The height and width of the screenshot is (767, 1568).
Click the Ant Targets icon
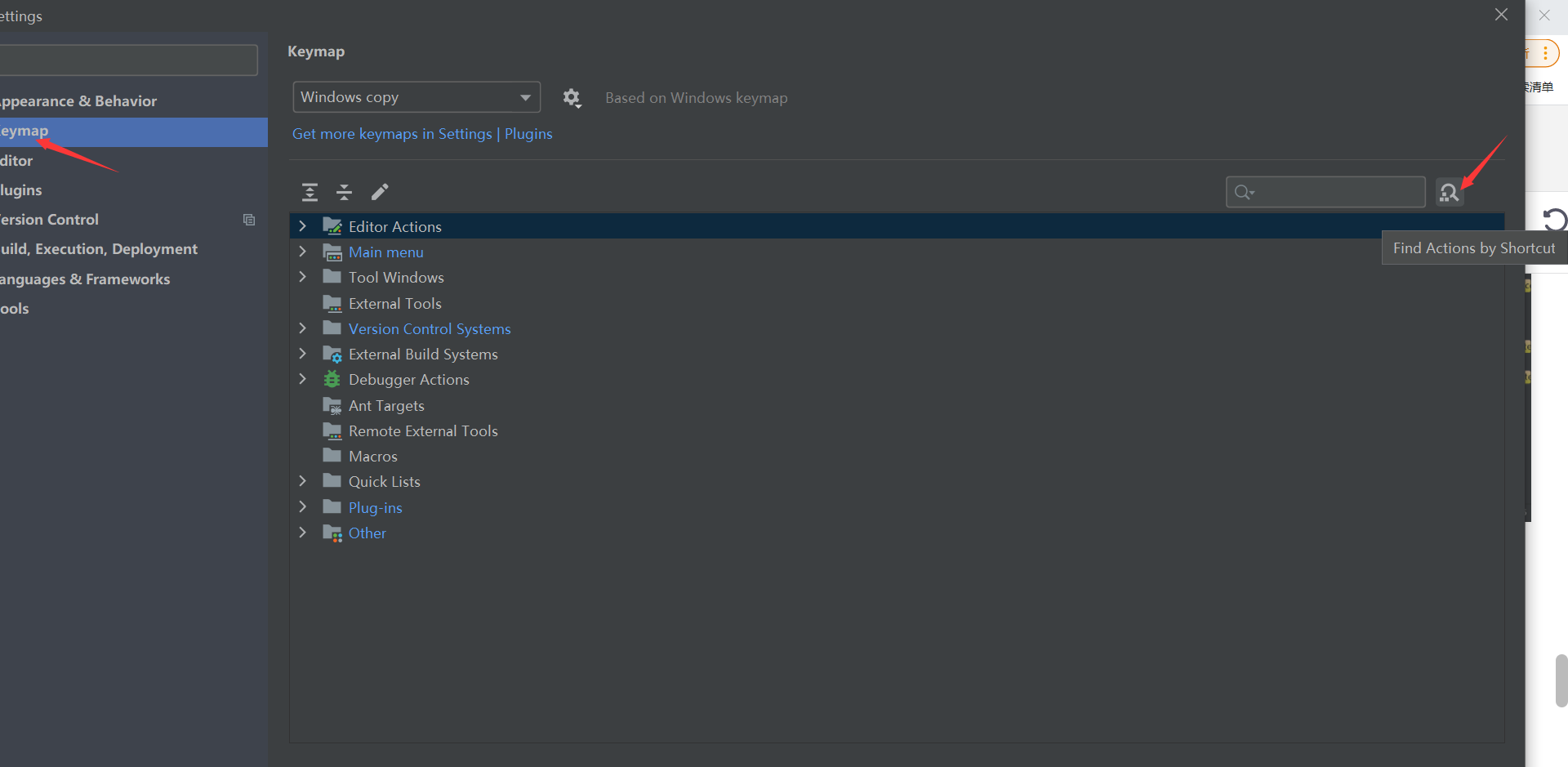point(332,405)
